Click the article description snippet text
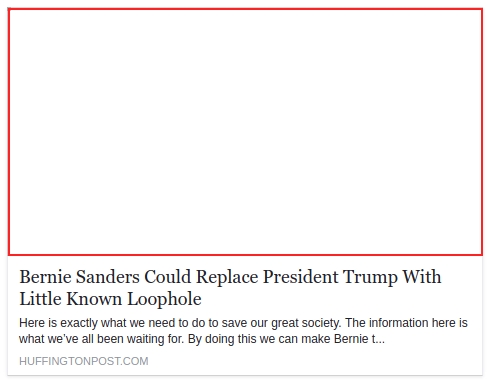 [x=243, y=331]
